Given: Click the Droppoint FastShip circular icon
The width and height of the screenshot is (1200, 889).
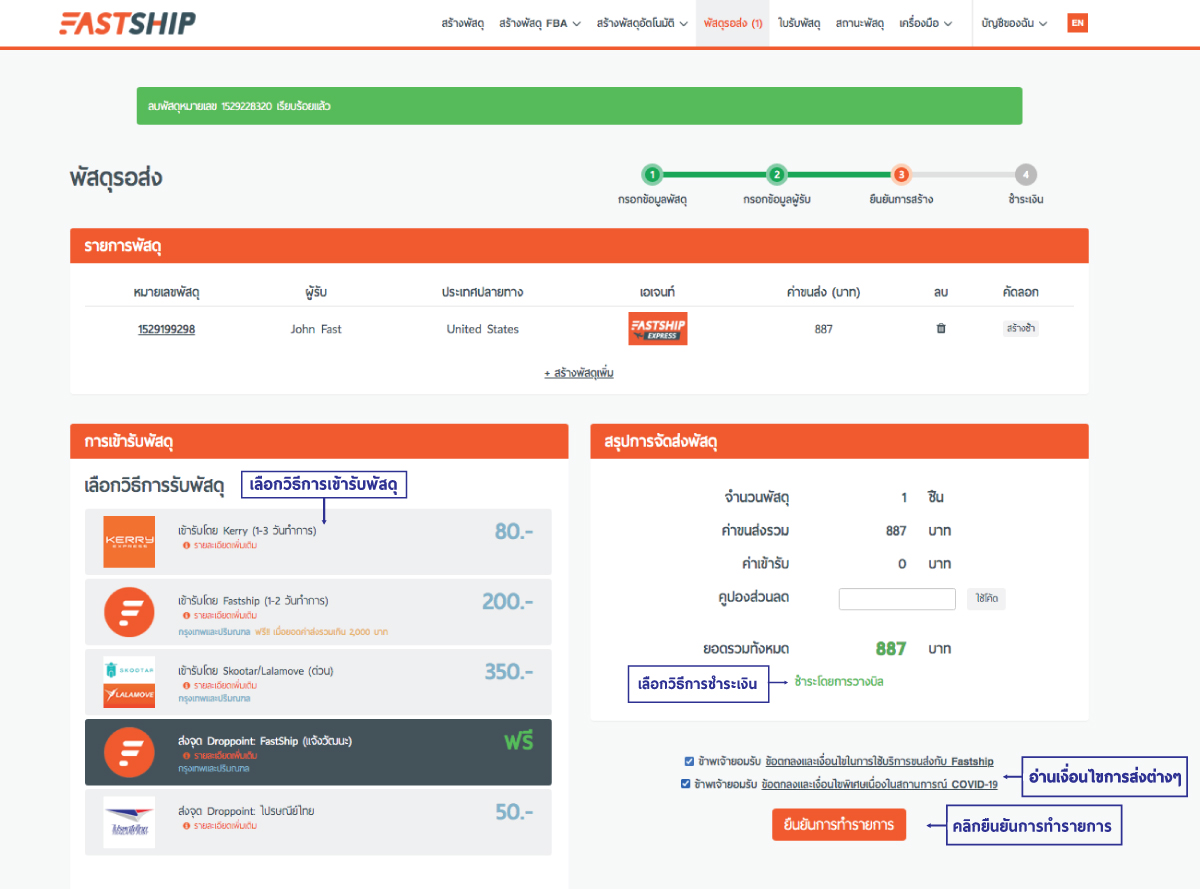Looking at the screenshot, I should click(129, 751).
